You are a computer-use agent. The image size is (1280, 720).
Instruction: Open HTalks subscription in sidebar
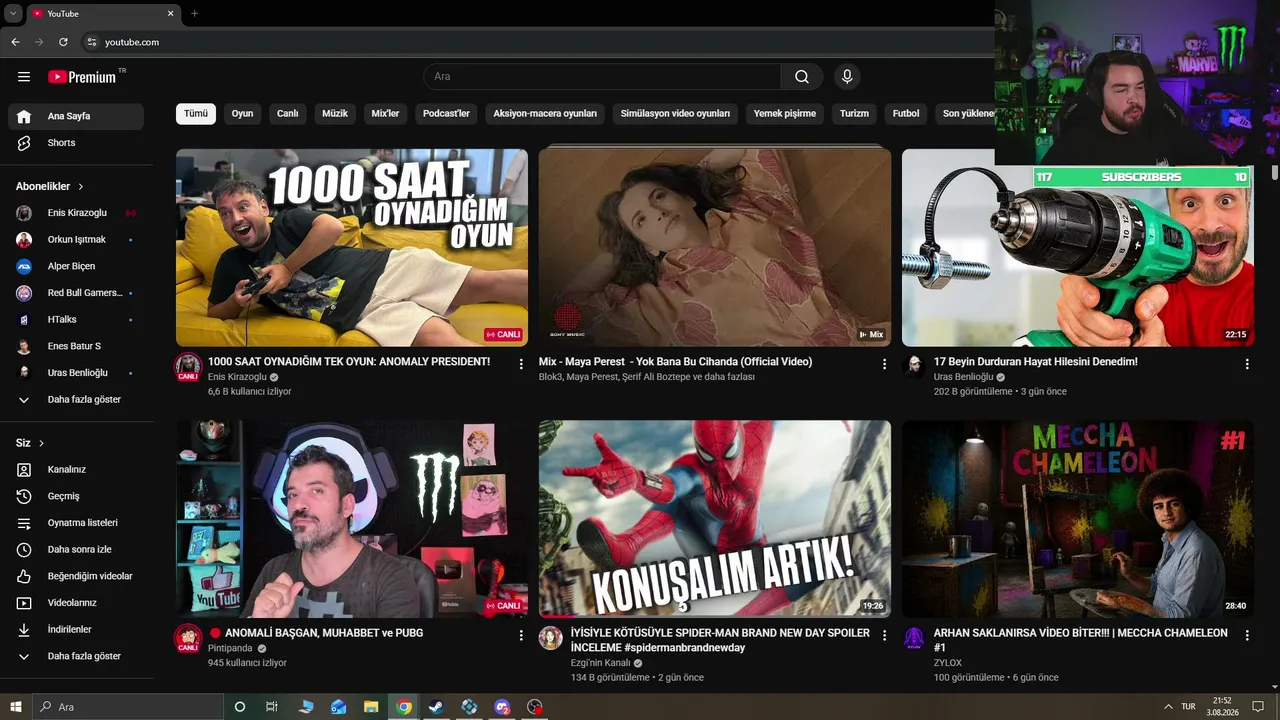pyautogui.click(x=76, y=320)
